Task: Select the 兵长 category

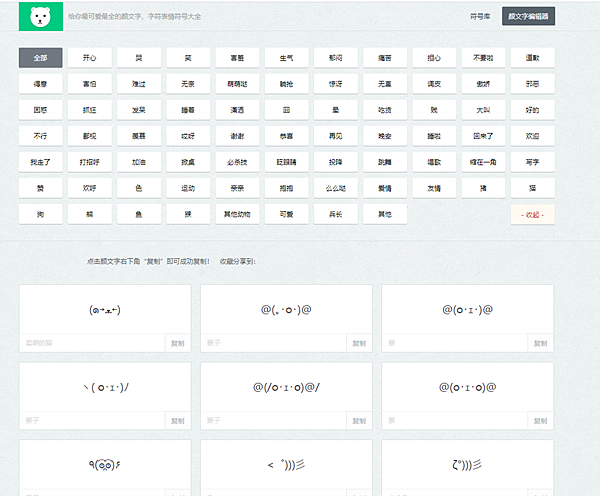Action: coord(336,214)
